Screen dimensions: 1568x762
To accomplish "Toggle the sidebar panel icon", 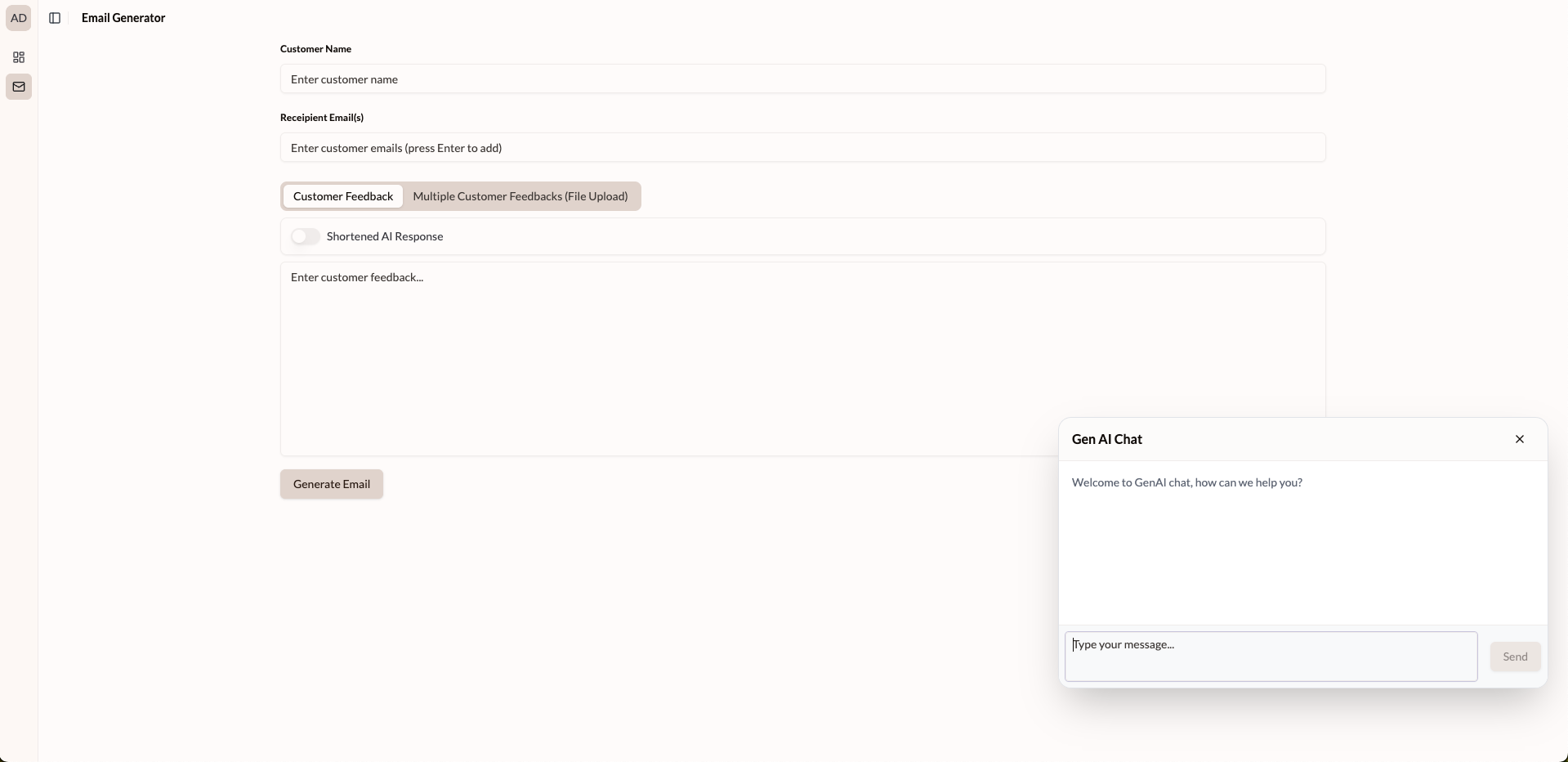I will point(55,18).
